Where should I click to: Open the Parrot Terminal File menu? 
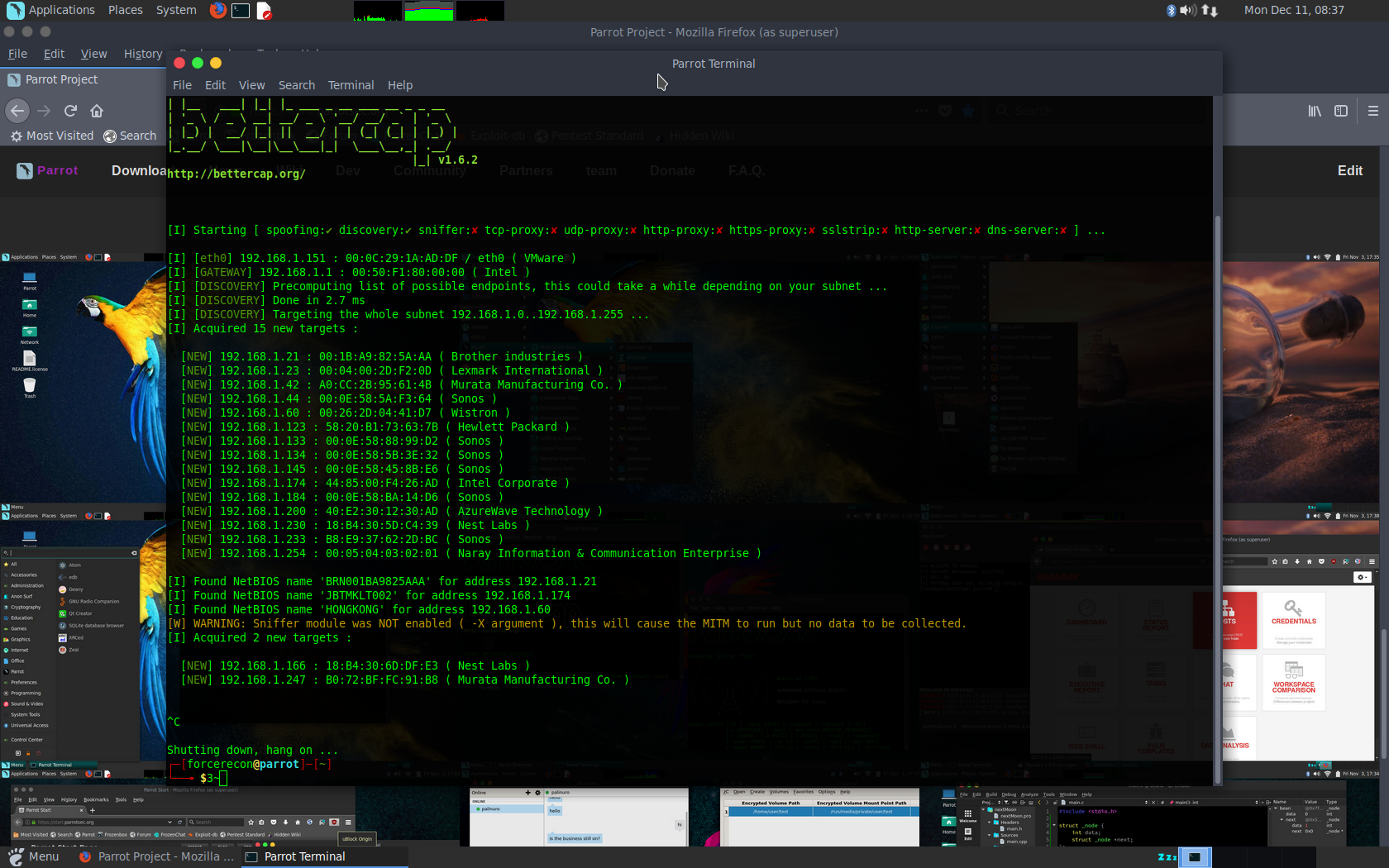tap(182, 85)
